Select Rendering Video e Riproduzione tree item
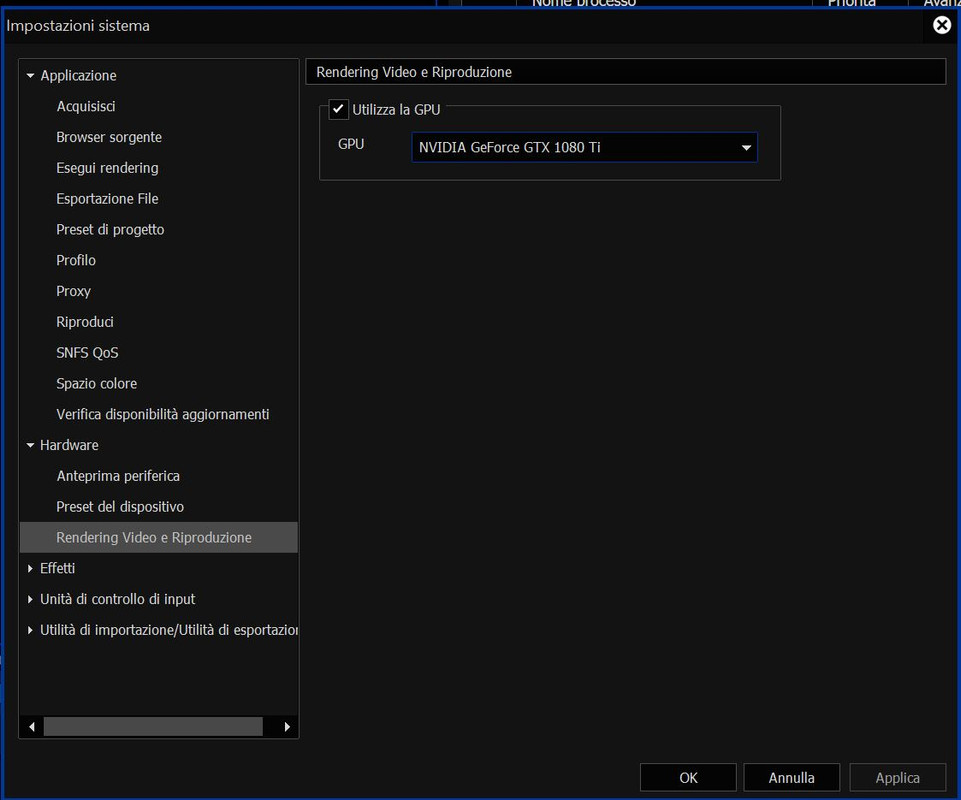 pos(159,538)
